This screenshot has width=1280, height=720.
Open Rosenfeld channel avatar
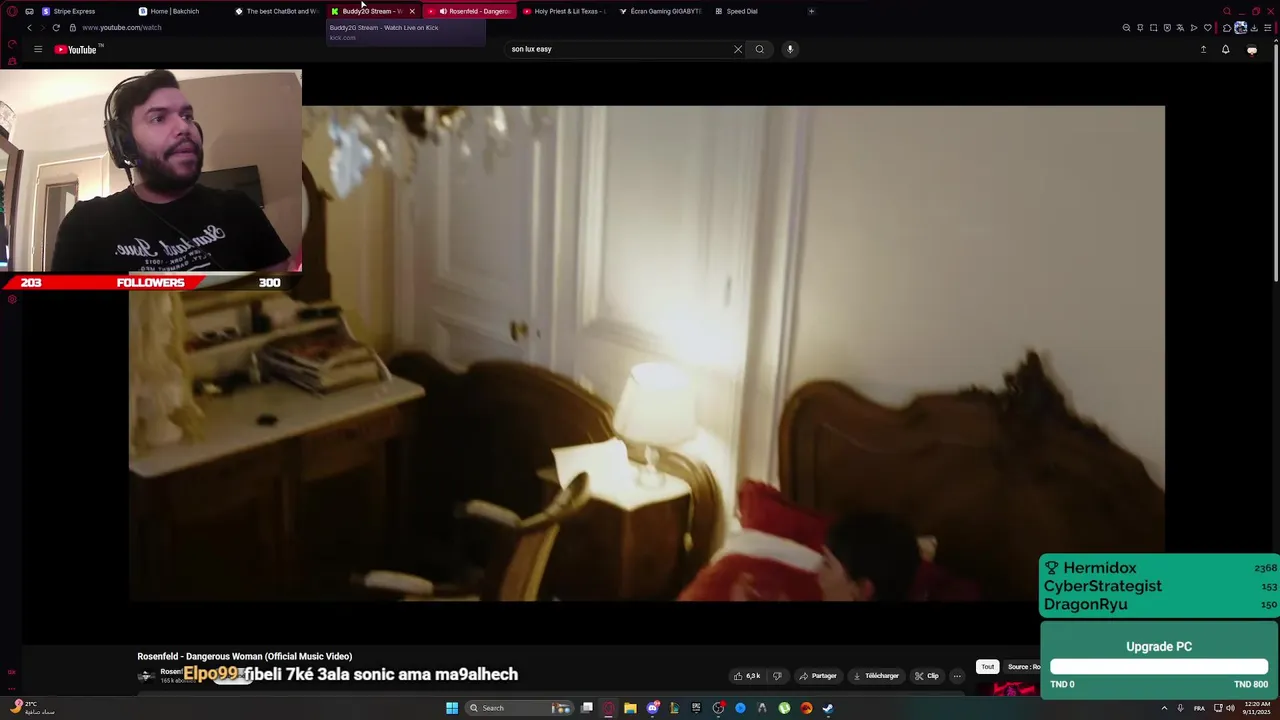point(146,677)
